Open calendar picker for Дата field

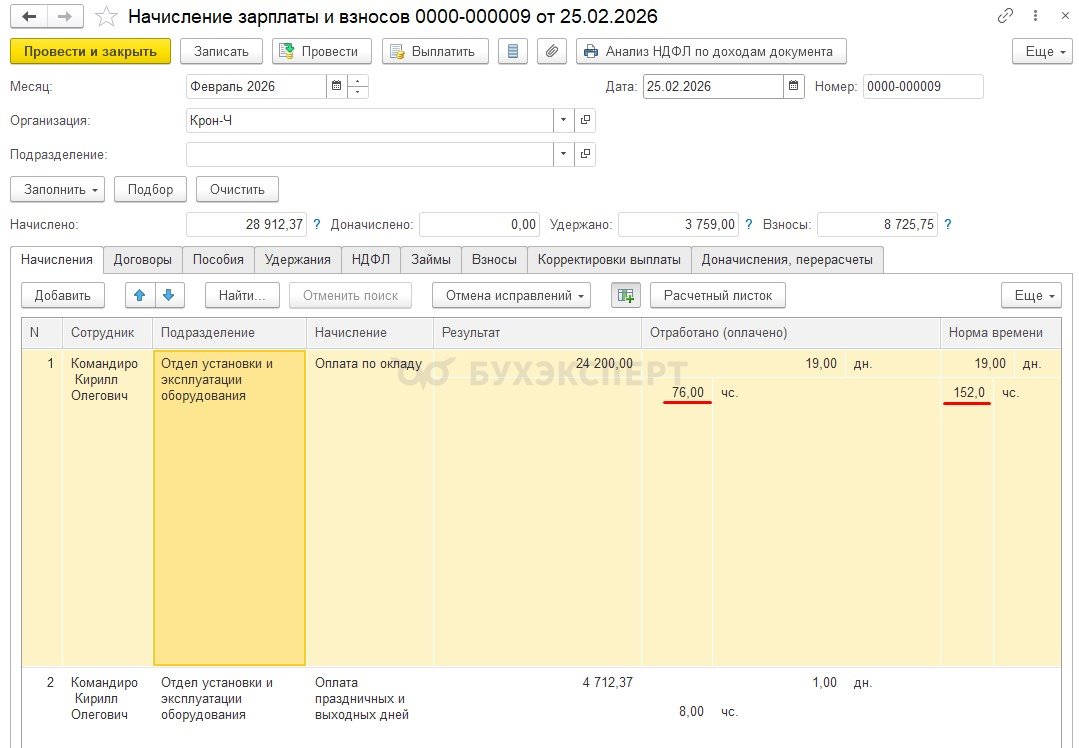[794, 87]
